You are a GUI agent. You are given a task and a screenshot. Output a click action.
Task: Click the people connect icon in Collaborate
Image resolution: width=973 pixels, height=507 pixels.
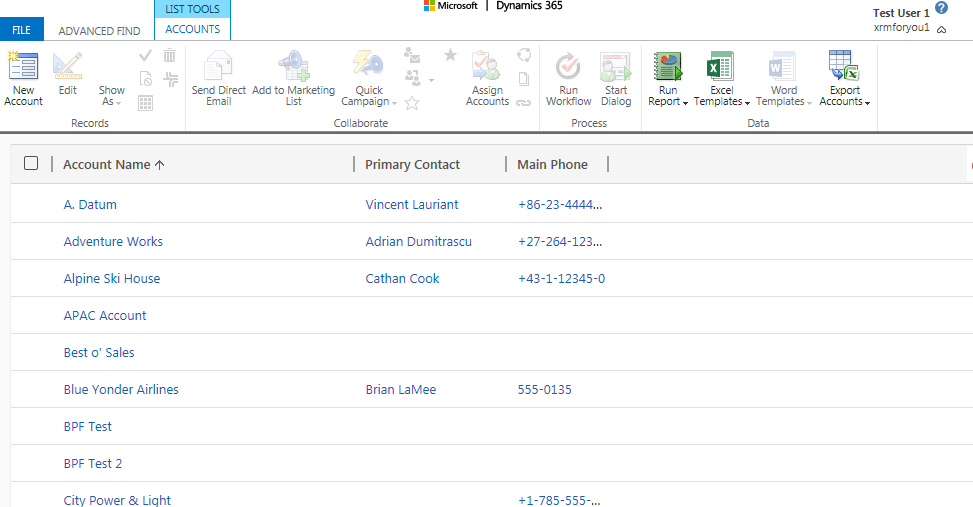[413, 78]
